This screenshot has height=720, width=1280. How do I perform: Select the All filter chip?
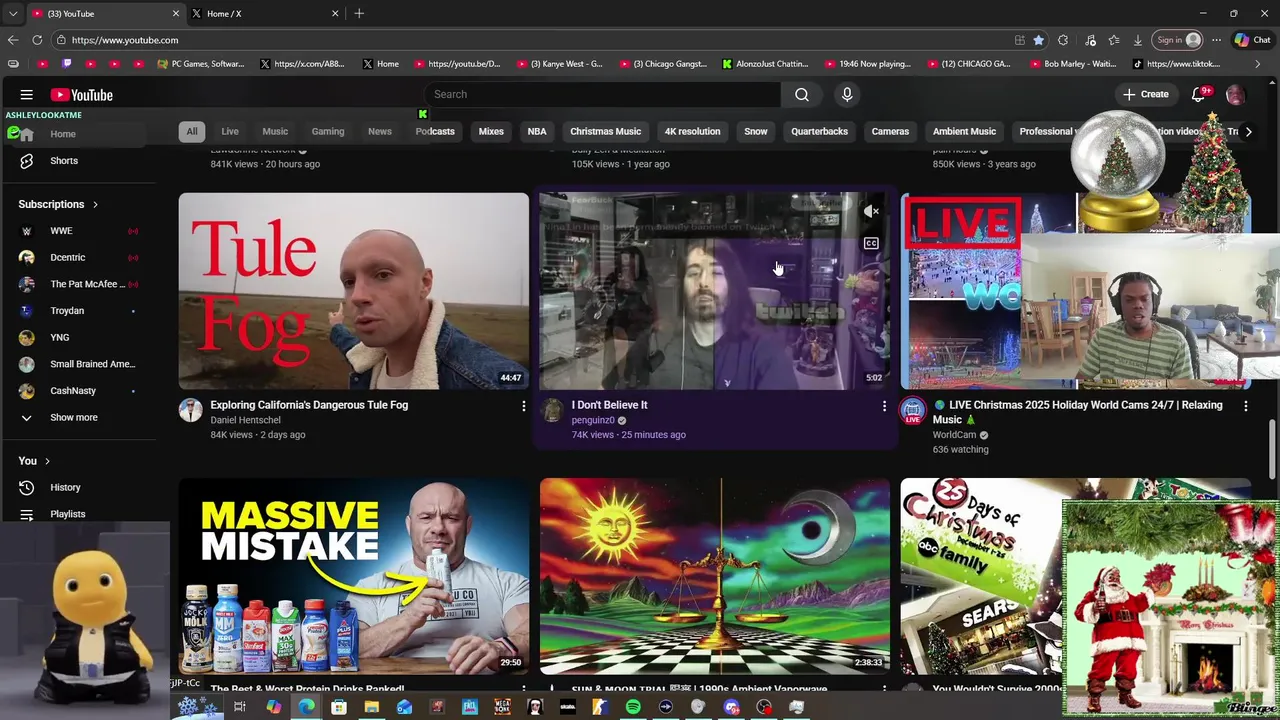coord(192,131)
